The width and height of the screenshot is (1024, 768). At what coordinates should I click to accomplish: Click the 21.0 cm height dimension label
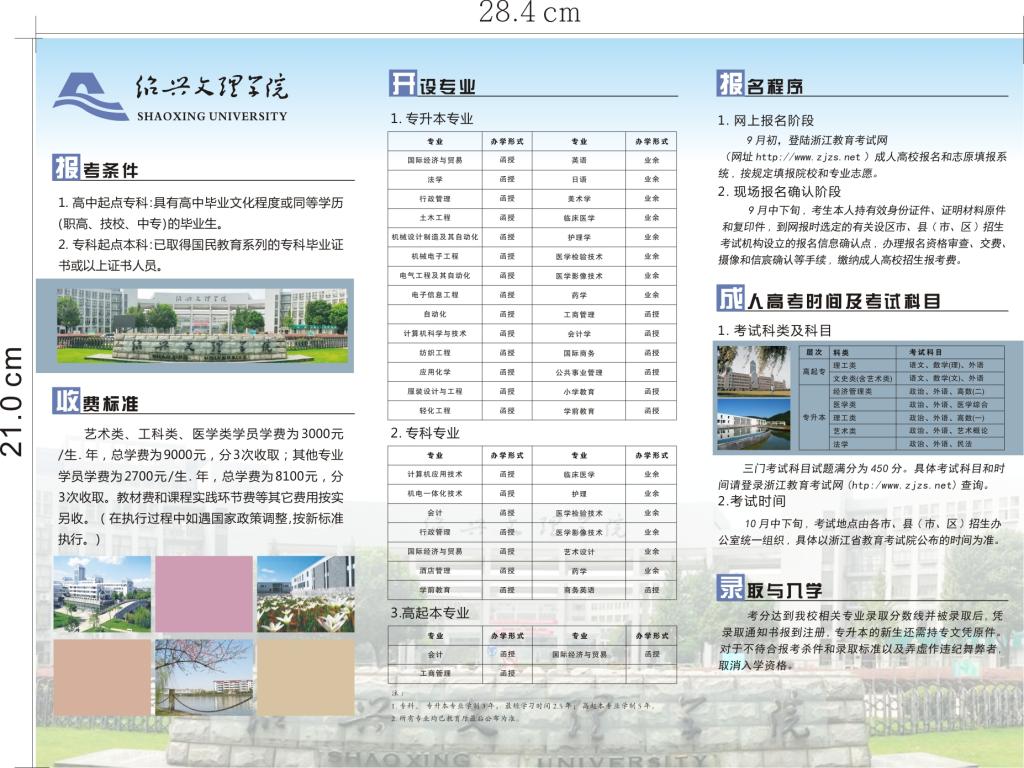(12, 400)
